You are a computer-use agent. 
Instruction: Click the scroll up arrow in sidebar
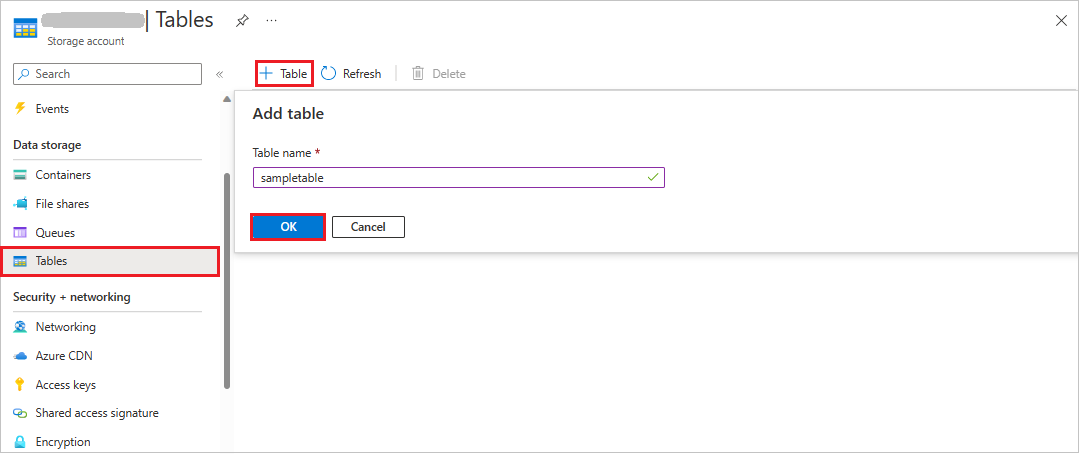[226, 100]
